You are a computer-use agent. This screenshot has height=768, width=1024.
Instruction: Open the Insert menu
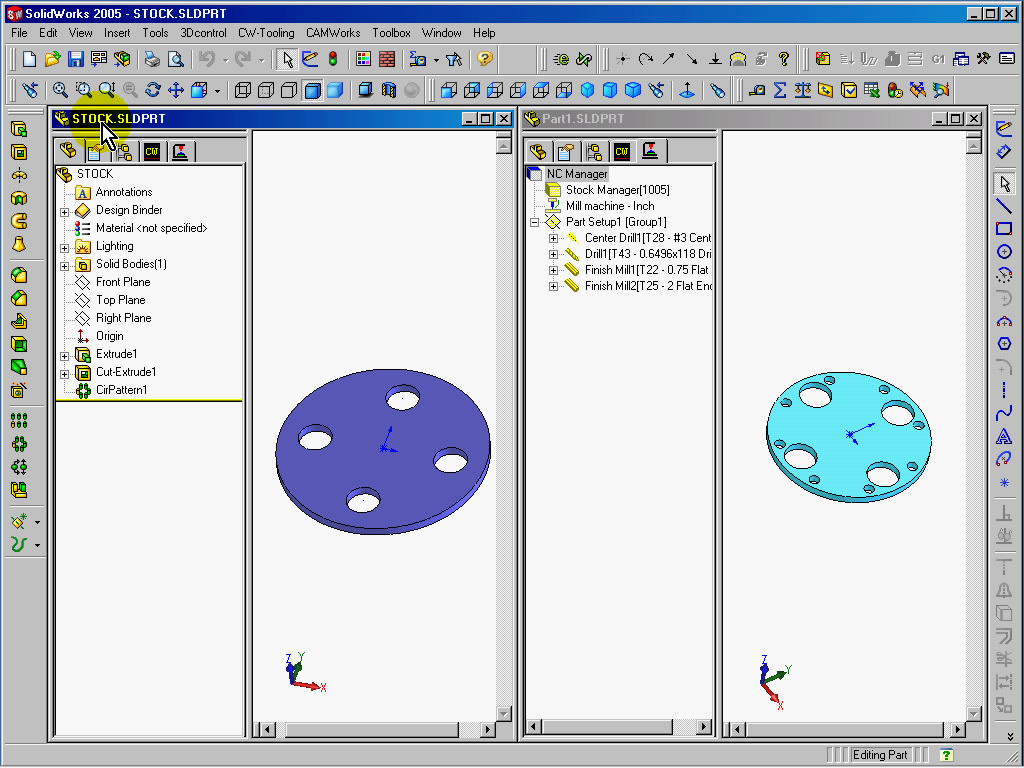pyautogui.click(x=117, y=33)
